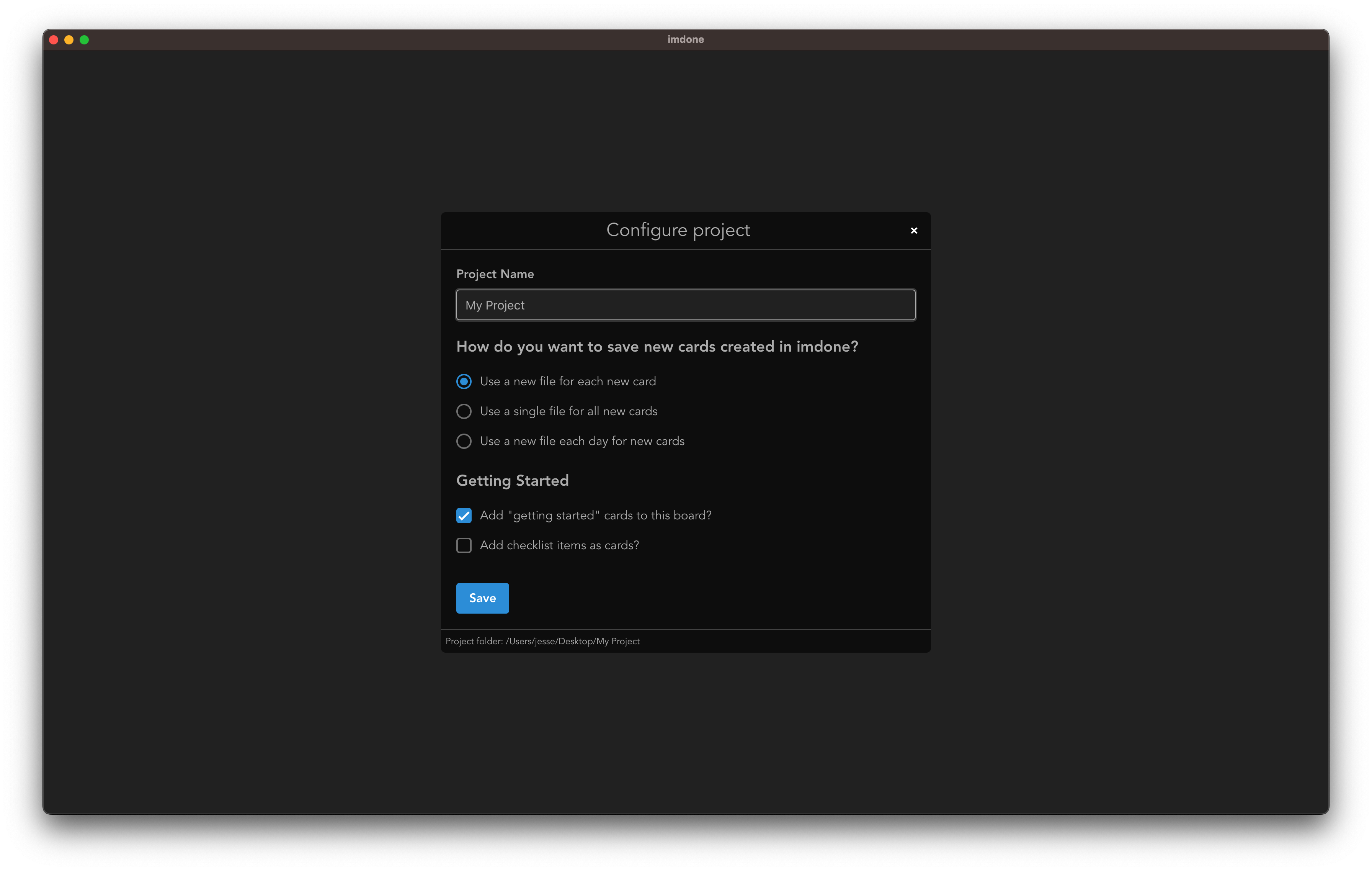
Task: Click the Configure project dialog title
Action: click(678, 230)
